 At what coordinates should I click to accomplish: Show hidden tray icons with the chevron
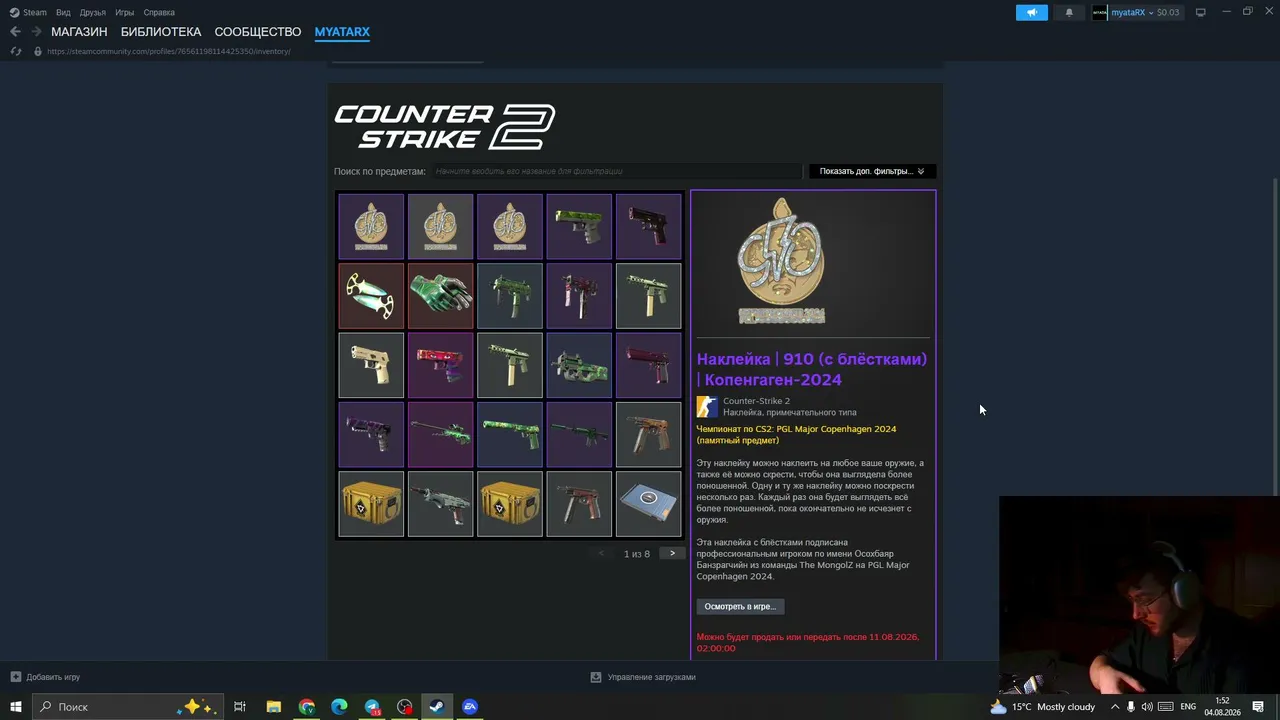[1115, 707]
